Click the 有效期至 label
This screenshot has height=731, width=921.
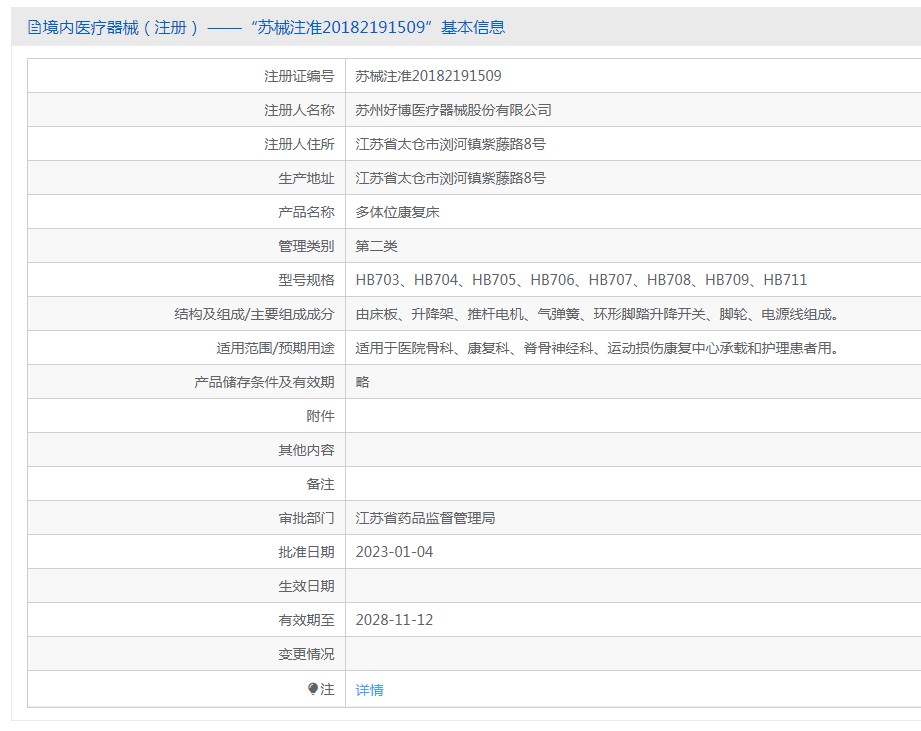[306, 620]
